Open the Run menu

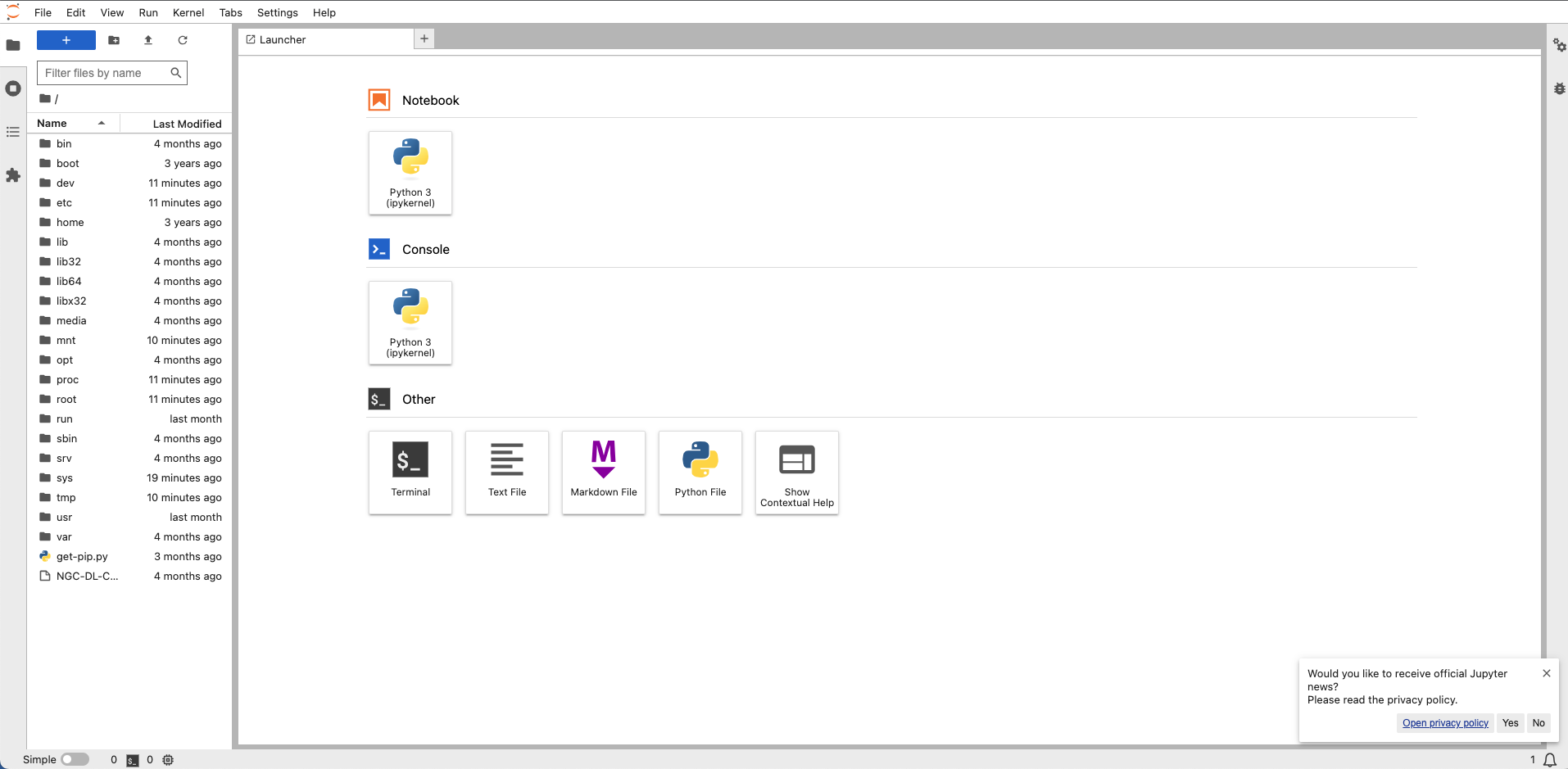pos(148,12)
